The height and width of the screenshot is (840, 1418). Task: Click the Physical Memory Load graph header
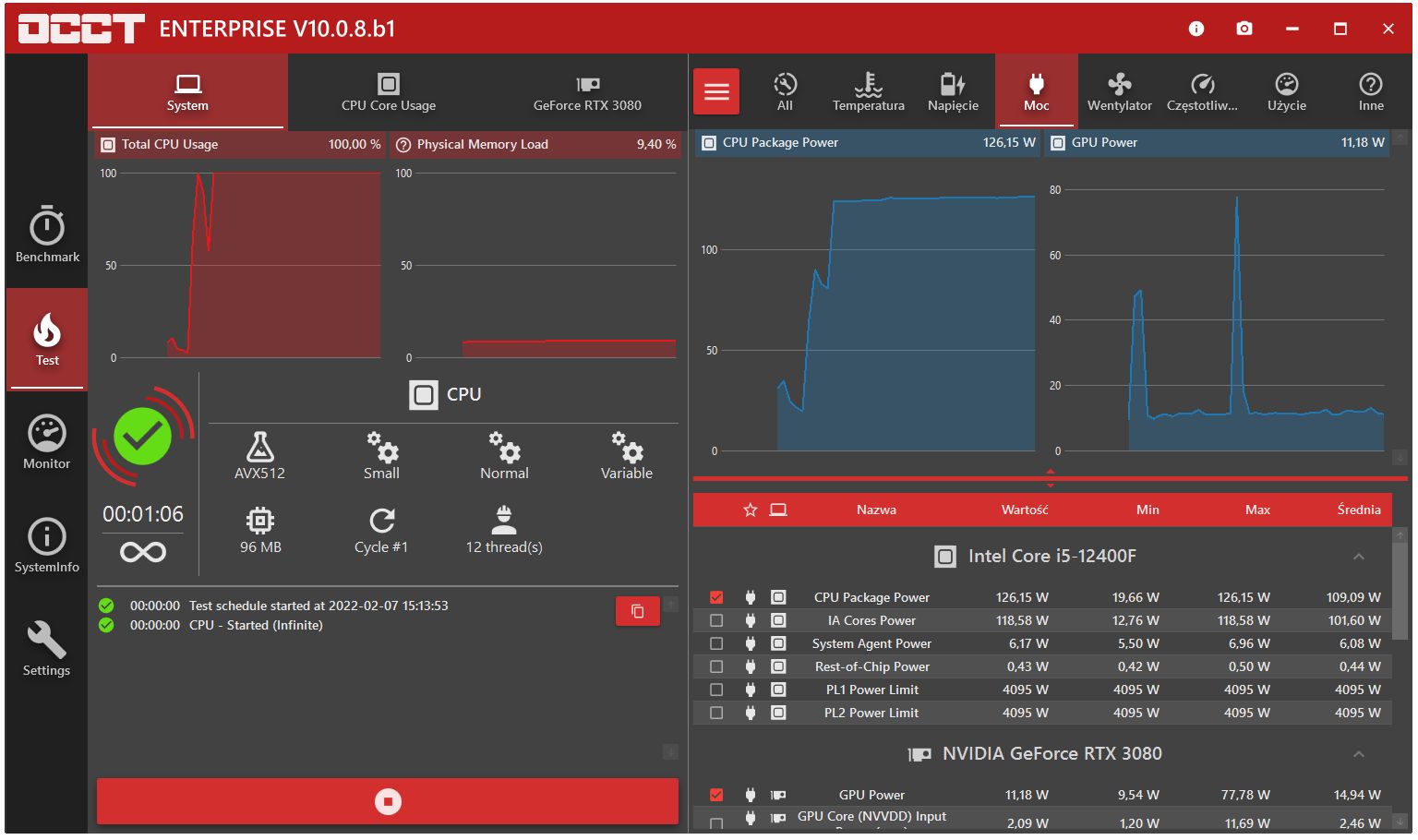tap(535, 144)
